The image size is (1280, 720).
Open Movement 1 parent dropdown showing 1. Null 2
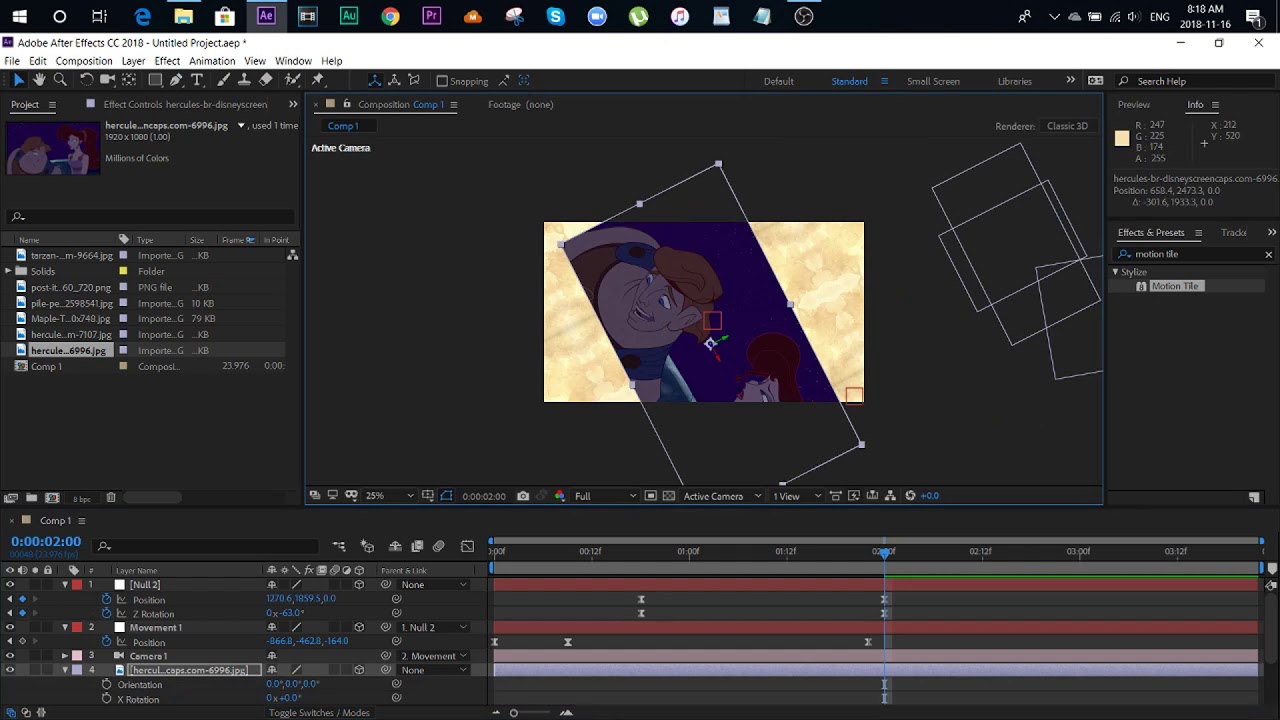[x=433, y=628]
